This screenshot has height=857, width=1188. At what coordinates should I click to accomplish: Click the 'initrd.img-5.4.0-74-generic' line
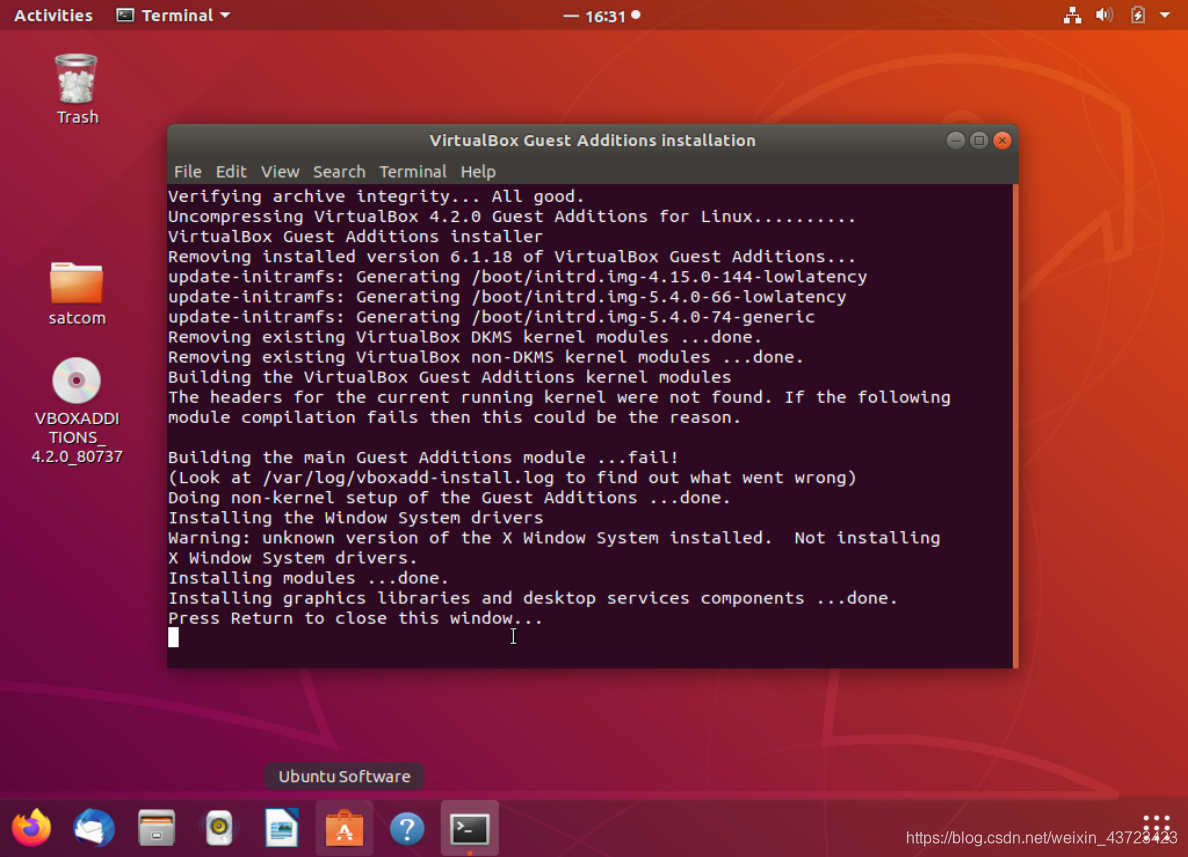point(491,317)
